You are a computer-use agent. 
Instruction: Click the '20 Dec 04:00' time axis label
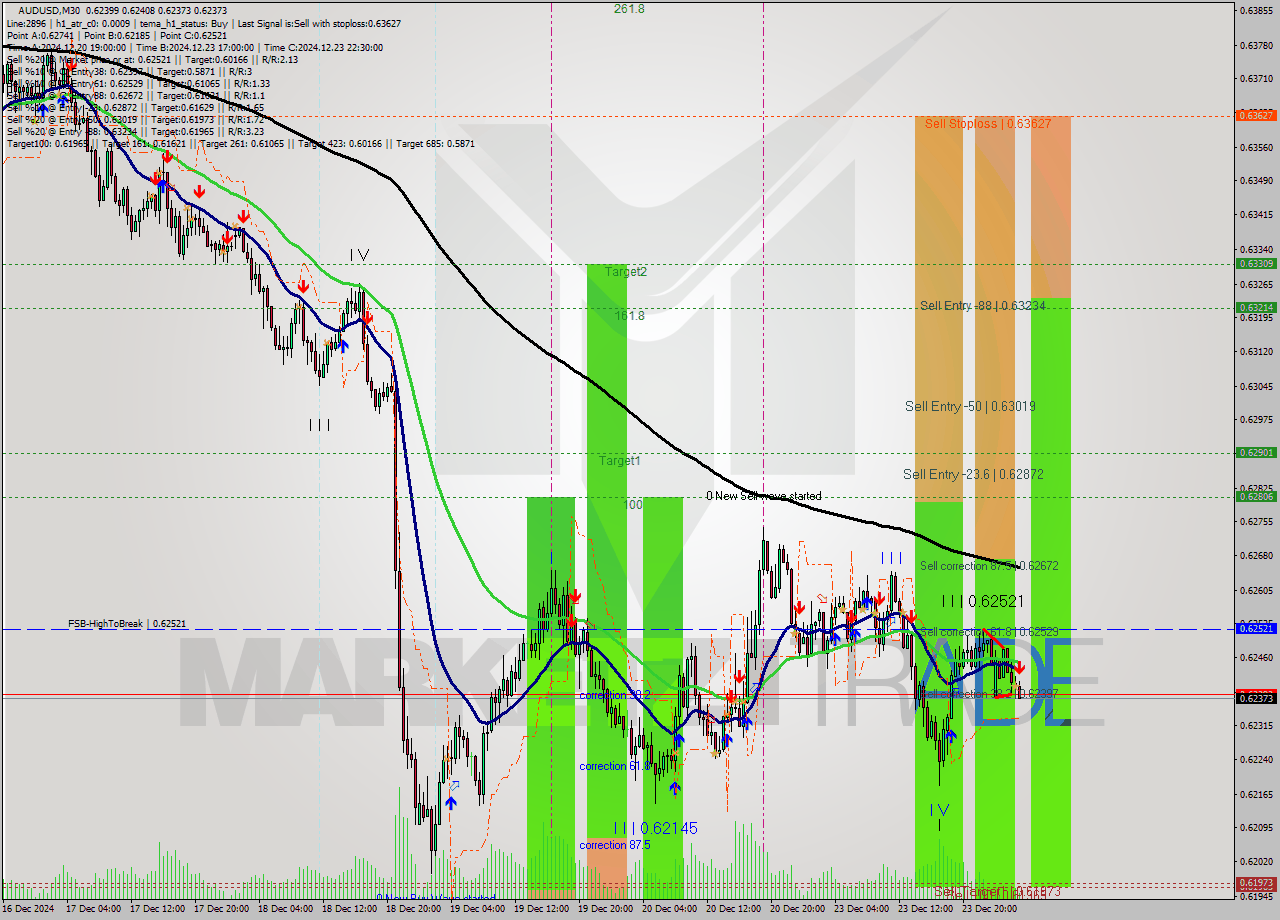click(x=667, y=909)
